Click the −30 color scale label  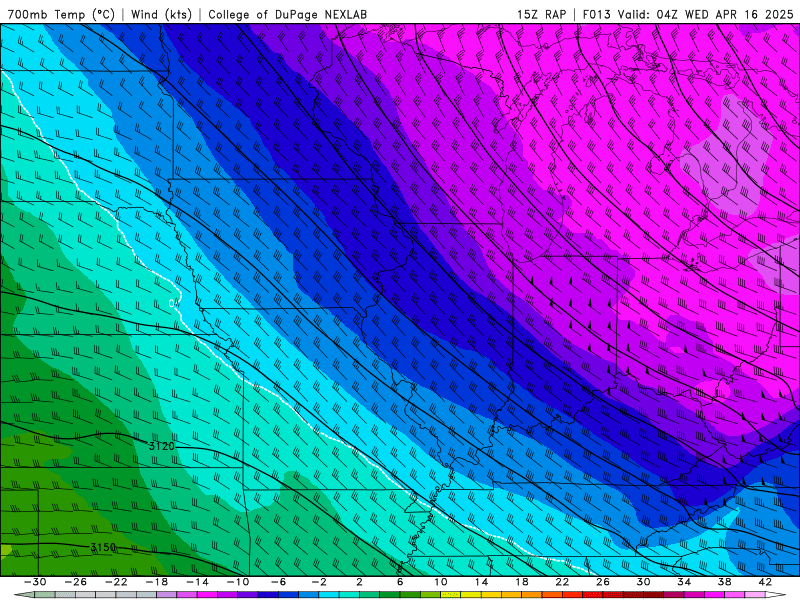[x=35, y=582]
